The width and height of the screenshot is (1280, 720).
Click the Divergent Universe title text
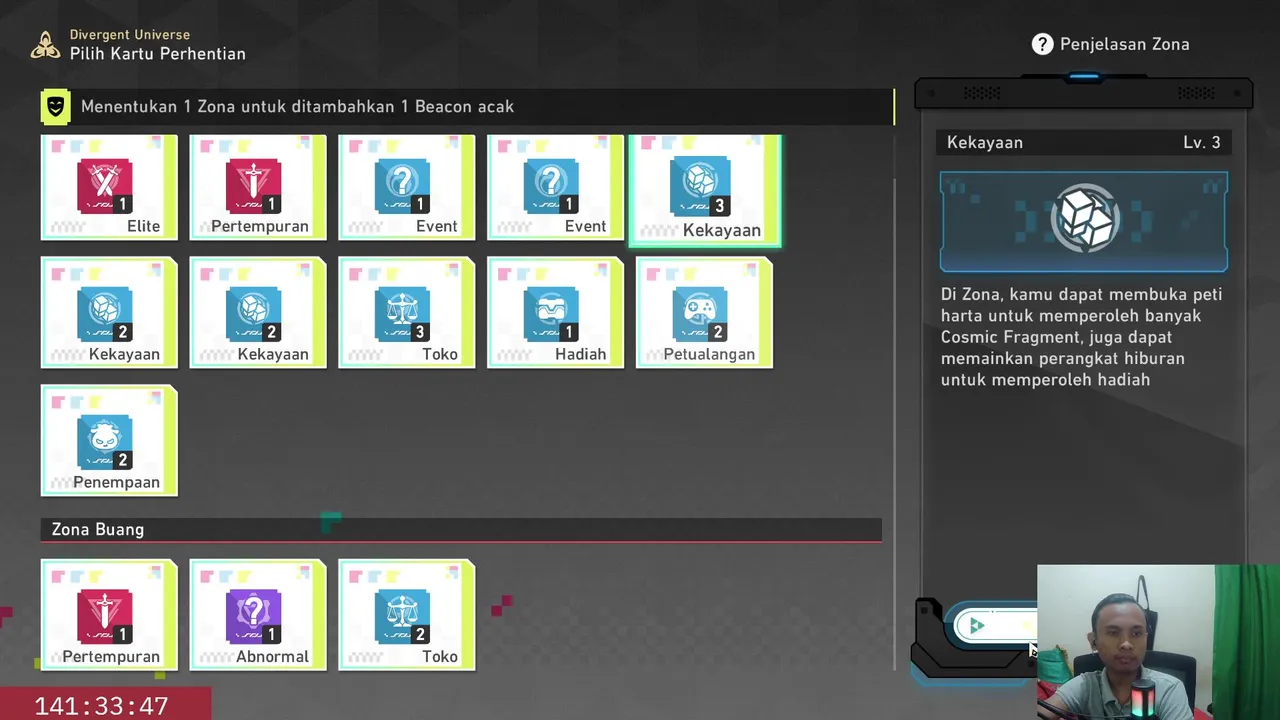(130, 35)
